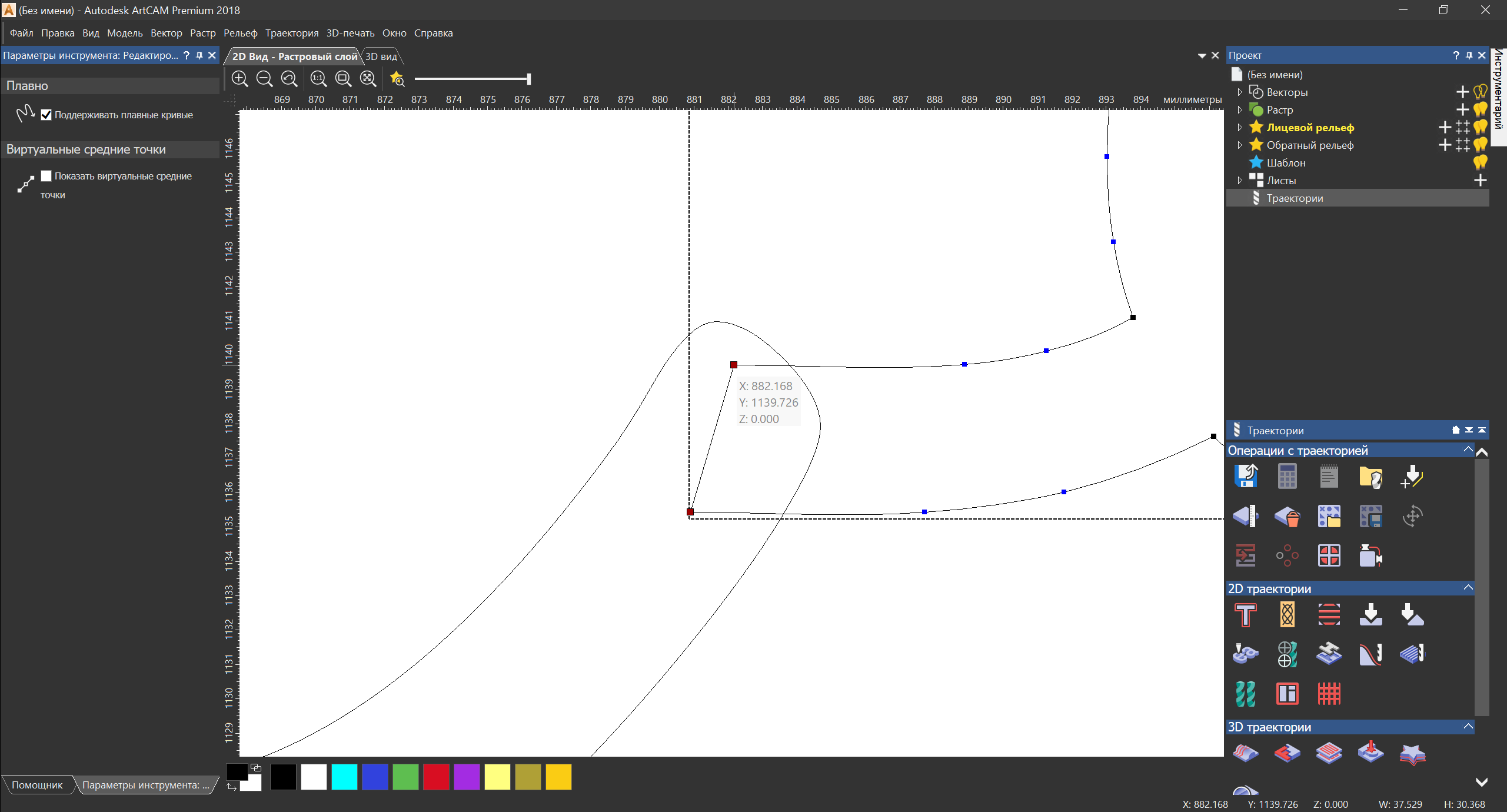Open the Profile toolpath (T) icon

tap(1245, 615)
